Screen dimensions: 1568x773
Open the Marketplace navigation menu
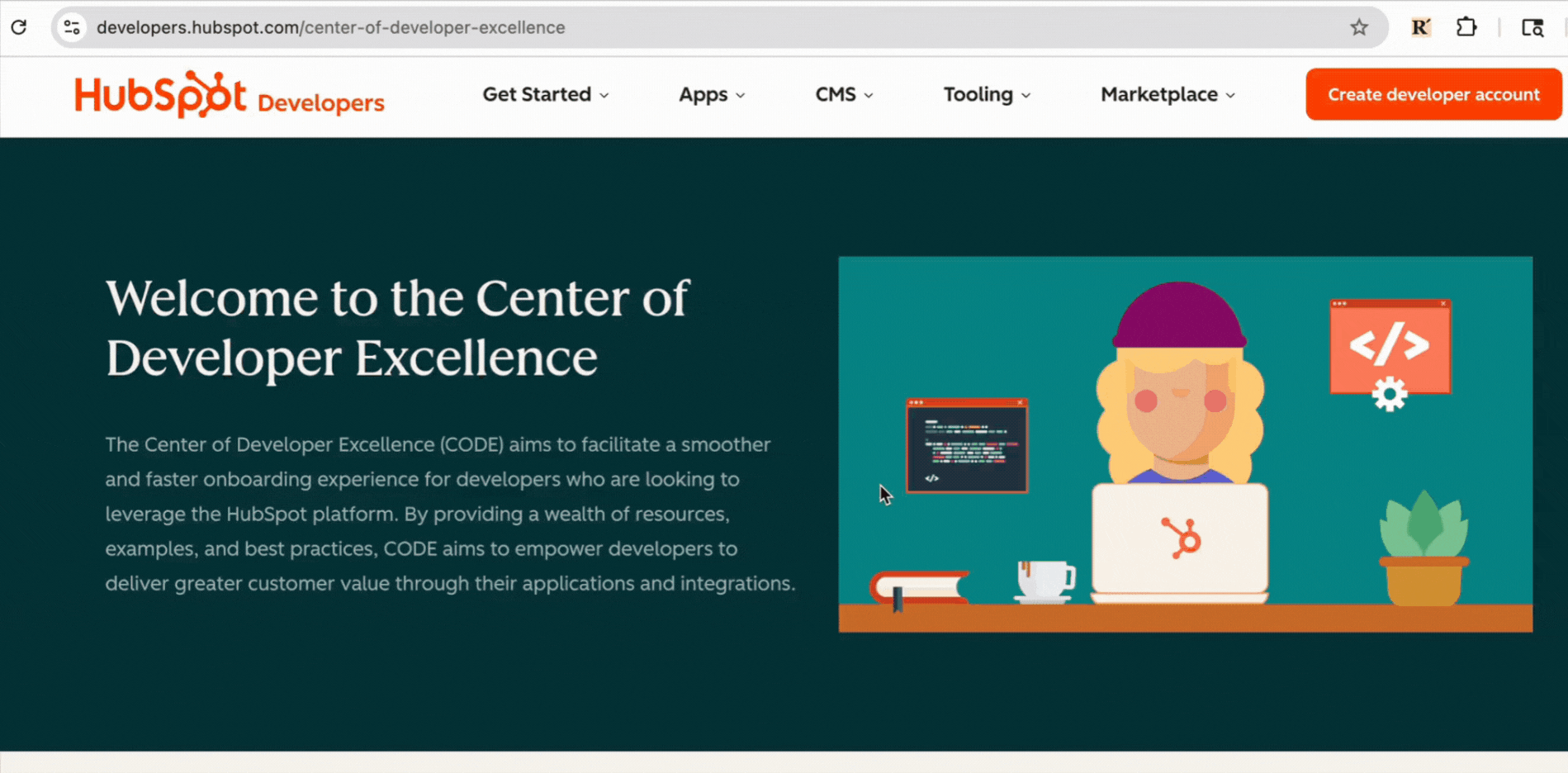tap(1168, 95)
